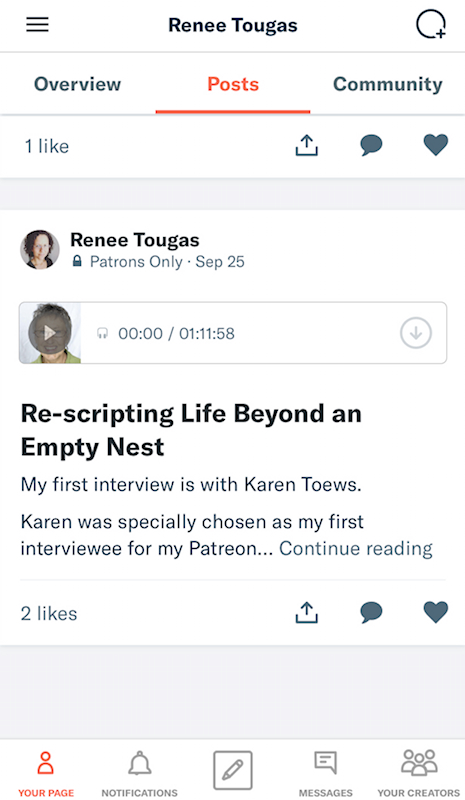Expand post via Continue reading

point(356,548)
